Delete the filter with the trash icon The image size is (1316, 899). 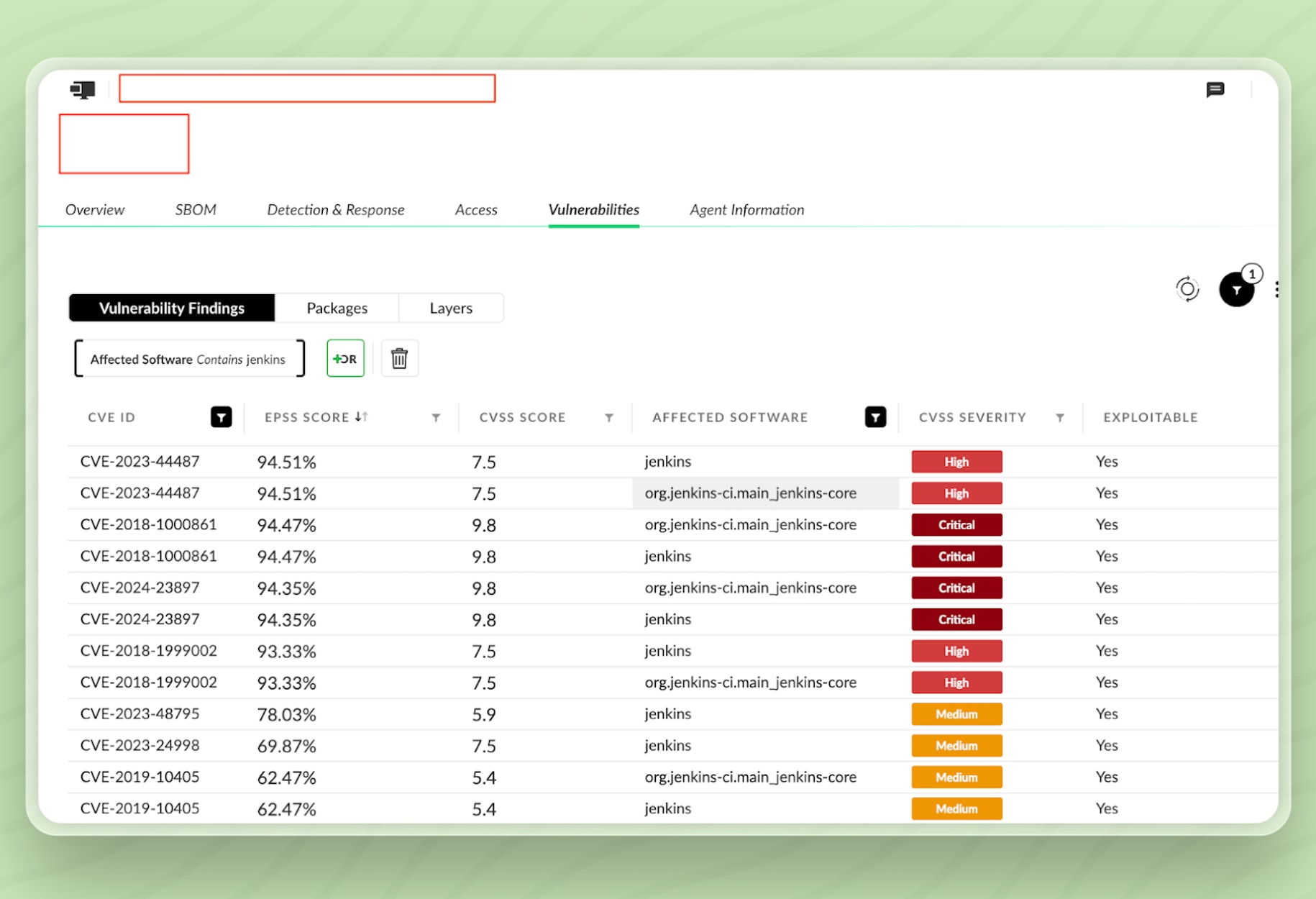[x=399, y=358]
